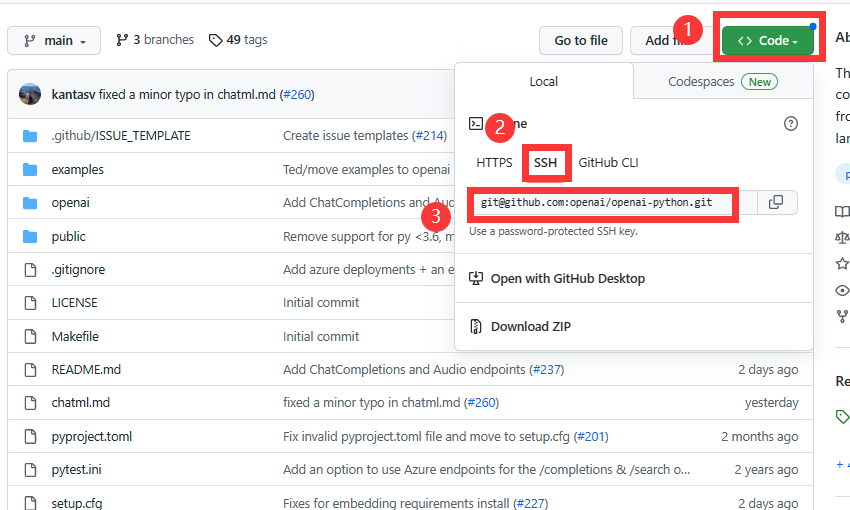Open the chatml.md file

click(x=80, y=403)
